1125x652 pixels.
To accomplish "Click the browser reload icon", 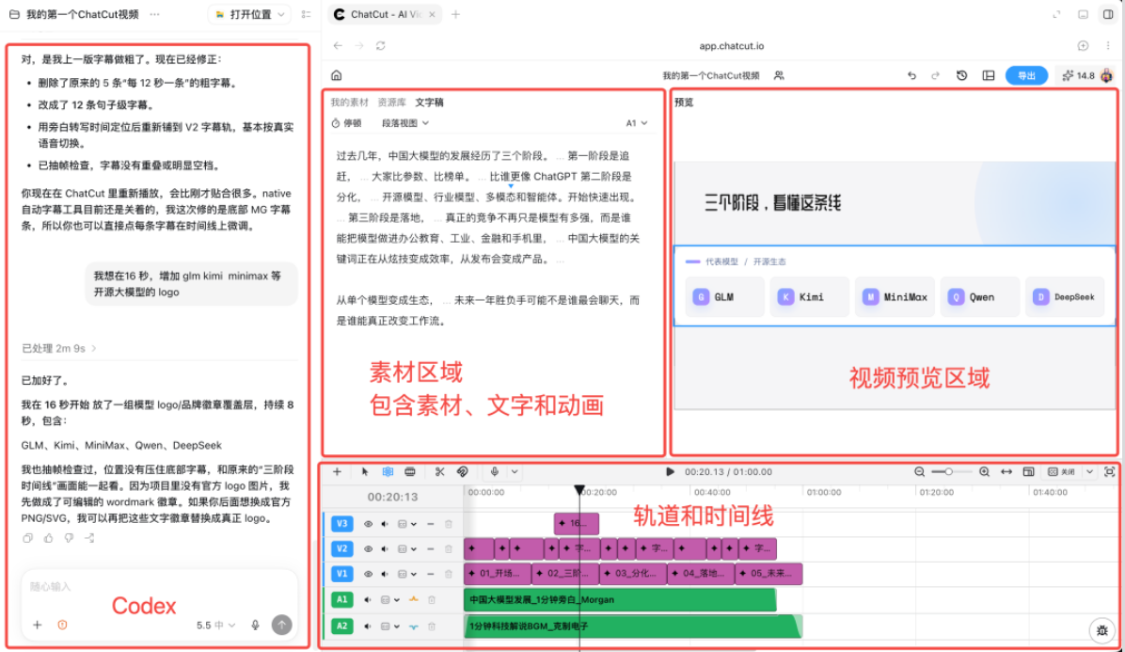I will click(381, 46).
